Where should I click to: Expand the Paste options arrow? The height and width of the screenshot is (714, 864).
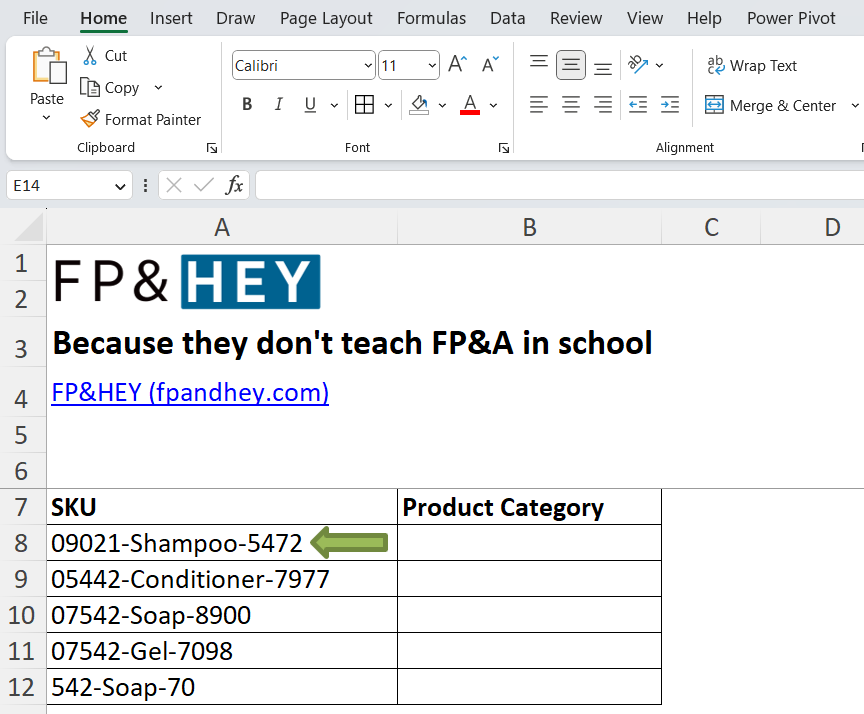(x=47, y=117)
